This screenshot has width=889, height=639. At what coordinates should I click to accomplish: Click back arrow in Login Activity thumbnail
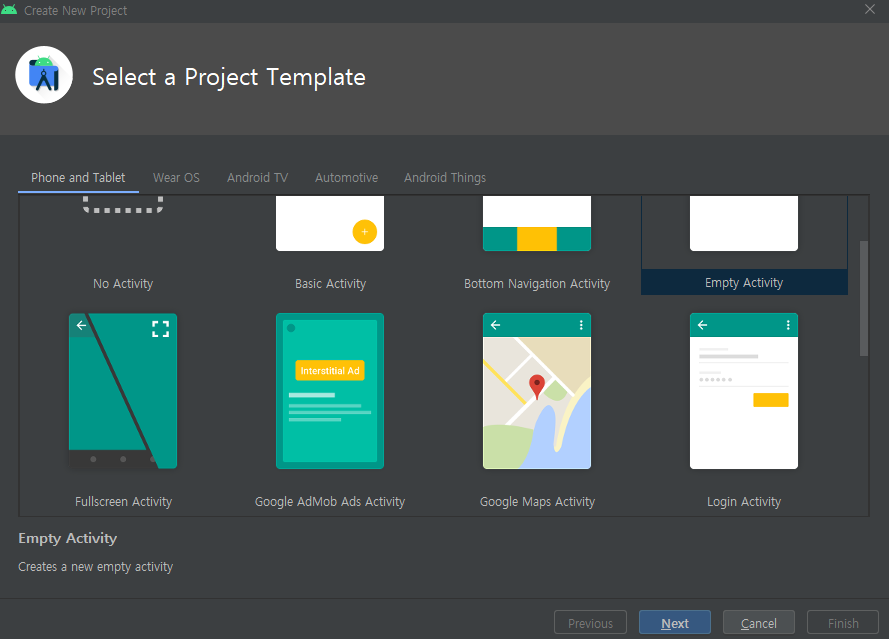coord(702,325)
